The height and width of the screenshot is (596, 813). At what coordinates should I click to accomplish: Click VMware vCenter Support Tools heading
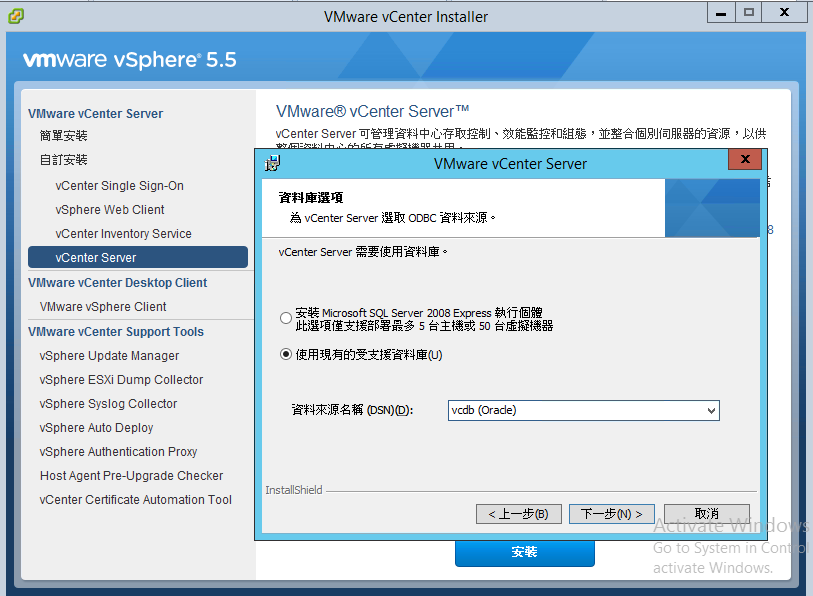pyautogui.click(x=116, y=331)
